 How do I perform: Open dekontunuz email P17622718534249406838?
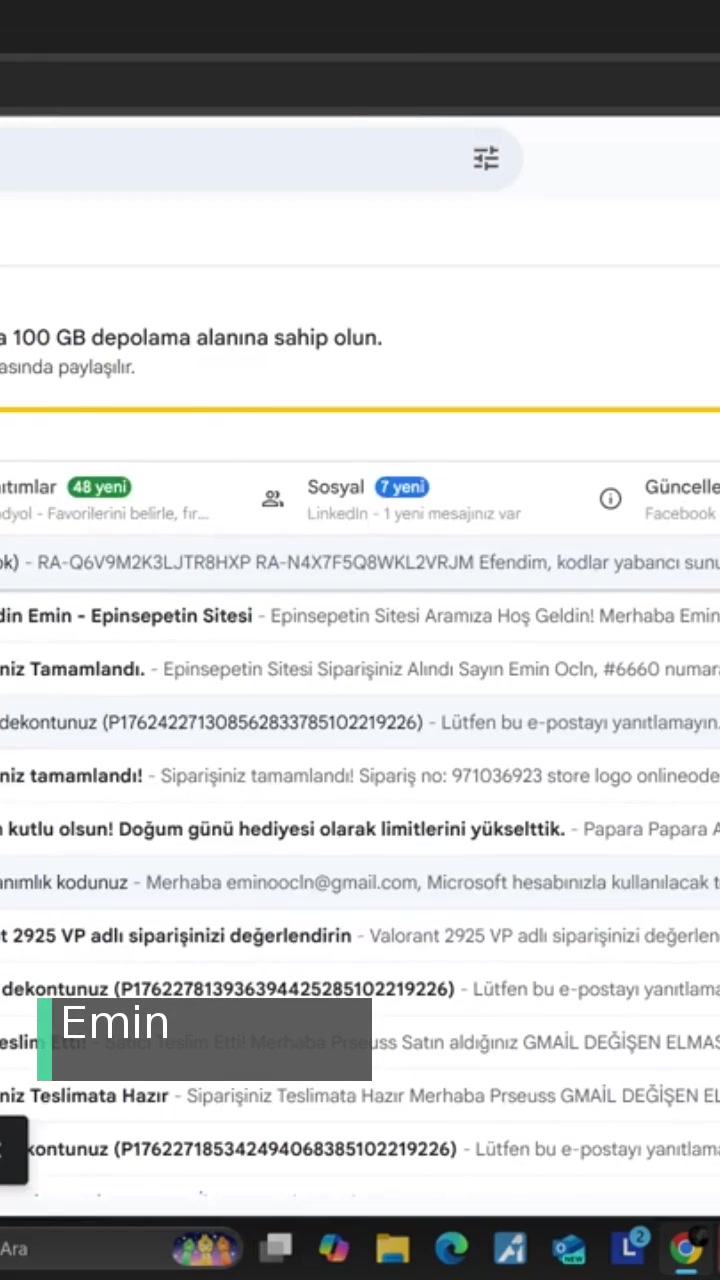tap(360, 1149)
